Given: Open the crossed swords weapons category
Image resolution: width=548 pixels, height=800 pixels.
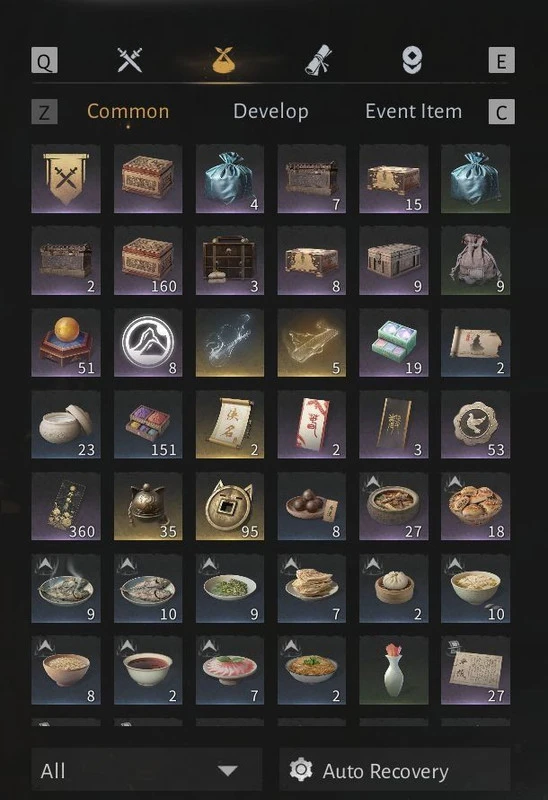Looking at the screenshot, I should pyautogui.click(x=130, y=60).
